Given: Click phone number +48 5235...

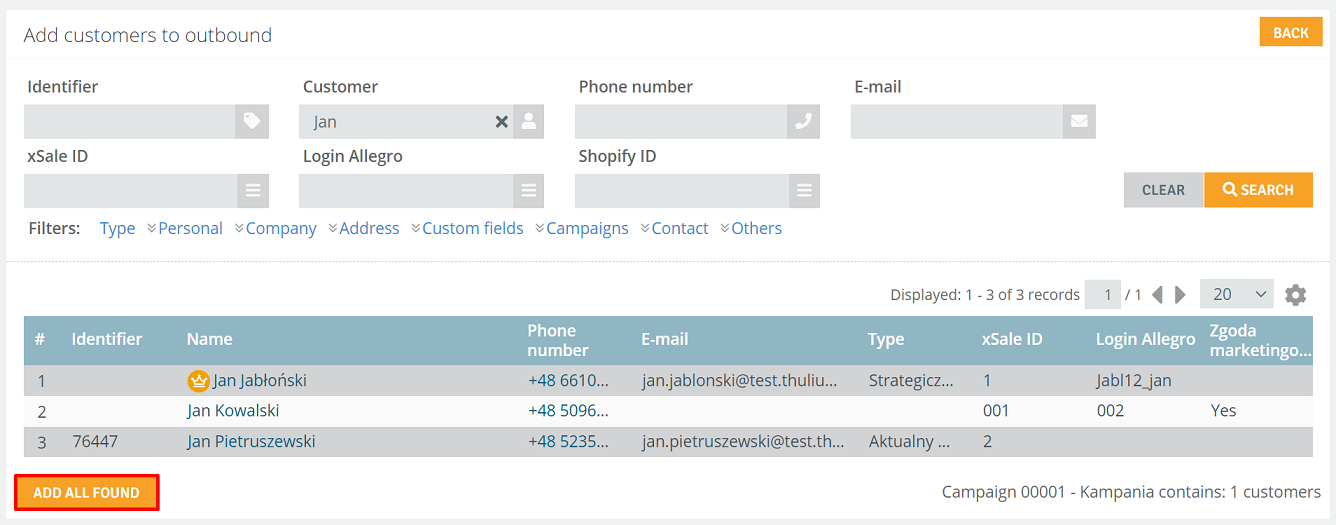Looking at the screenshot, I should 568,441.
